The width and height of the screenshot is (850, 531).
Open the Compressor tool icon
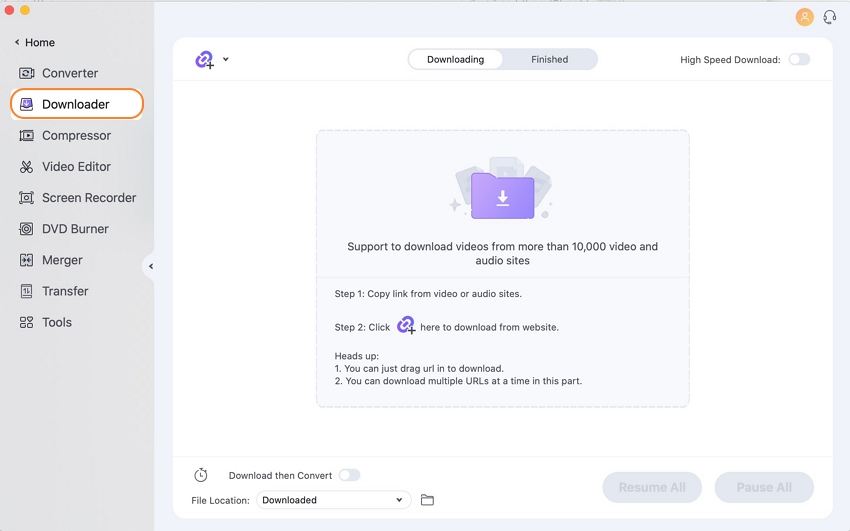tap(26, 135)
